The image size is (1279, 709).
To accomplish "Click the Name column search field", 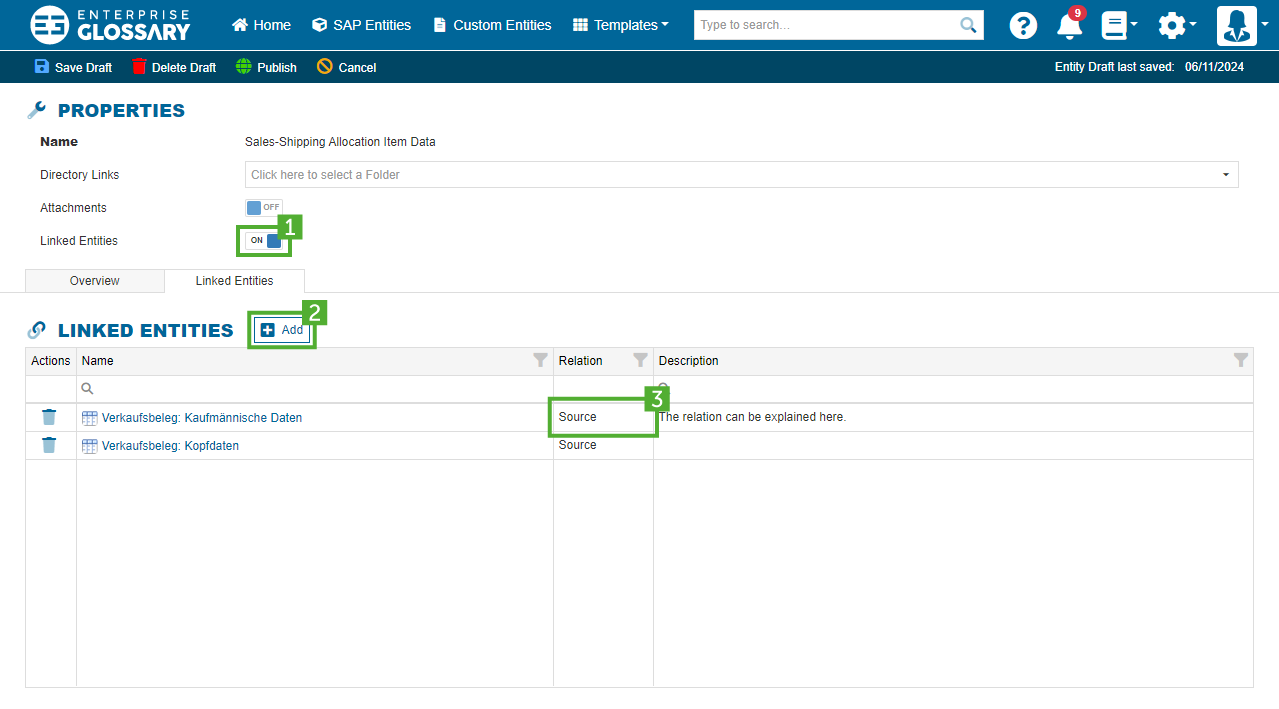I will pyautogui.click(x=315, y=388).
